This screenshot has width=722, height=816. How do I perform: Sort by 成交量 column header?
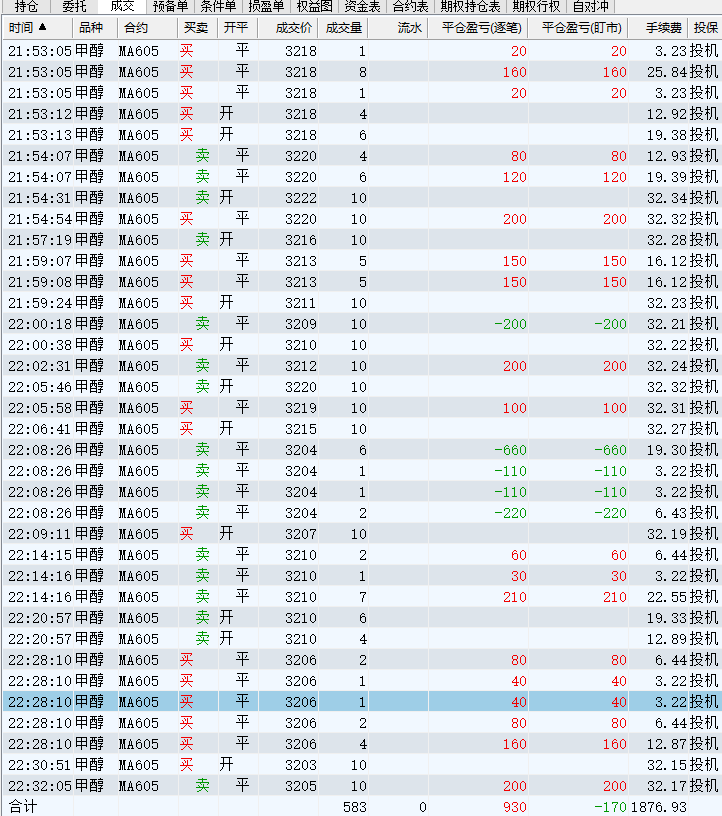(x=343, y=28)
